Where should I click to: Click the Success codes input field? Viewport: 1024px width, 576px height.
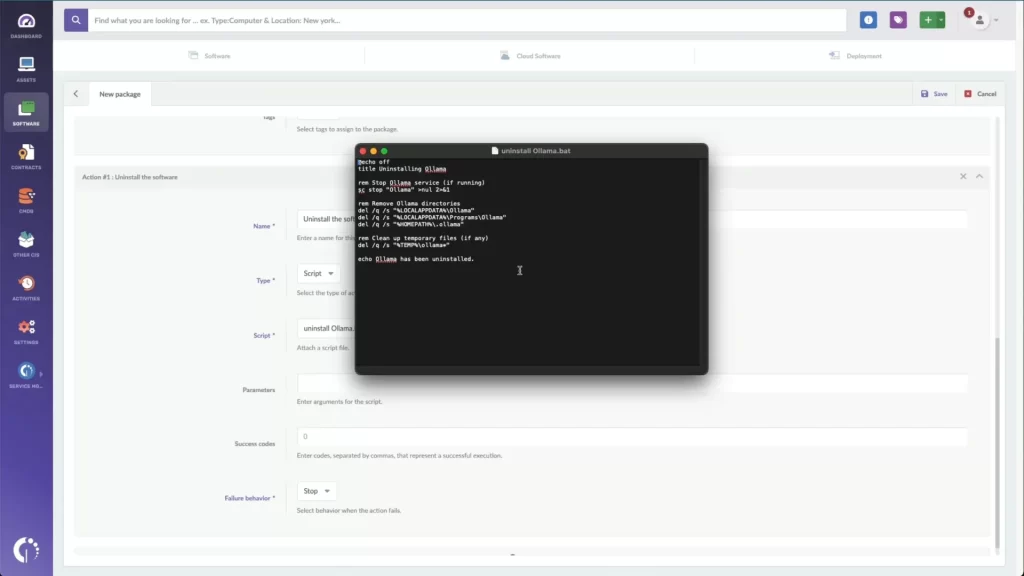(x=632, y=437)
